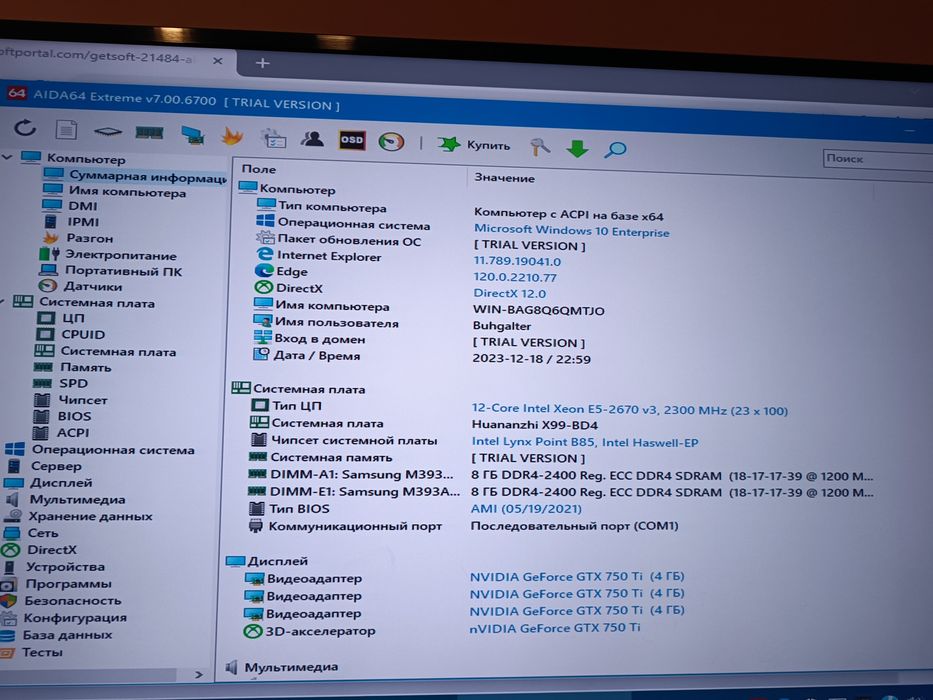Open the Конфигурация tree category

[64, 618]
